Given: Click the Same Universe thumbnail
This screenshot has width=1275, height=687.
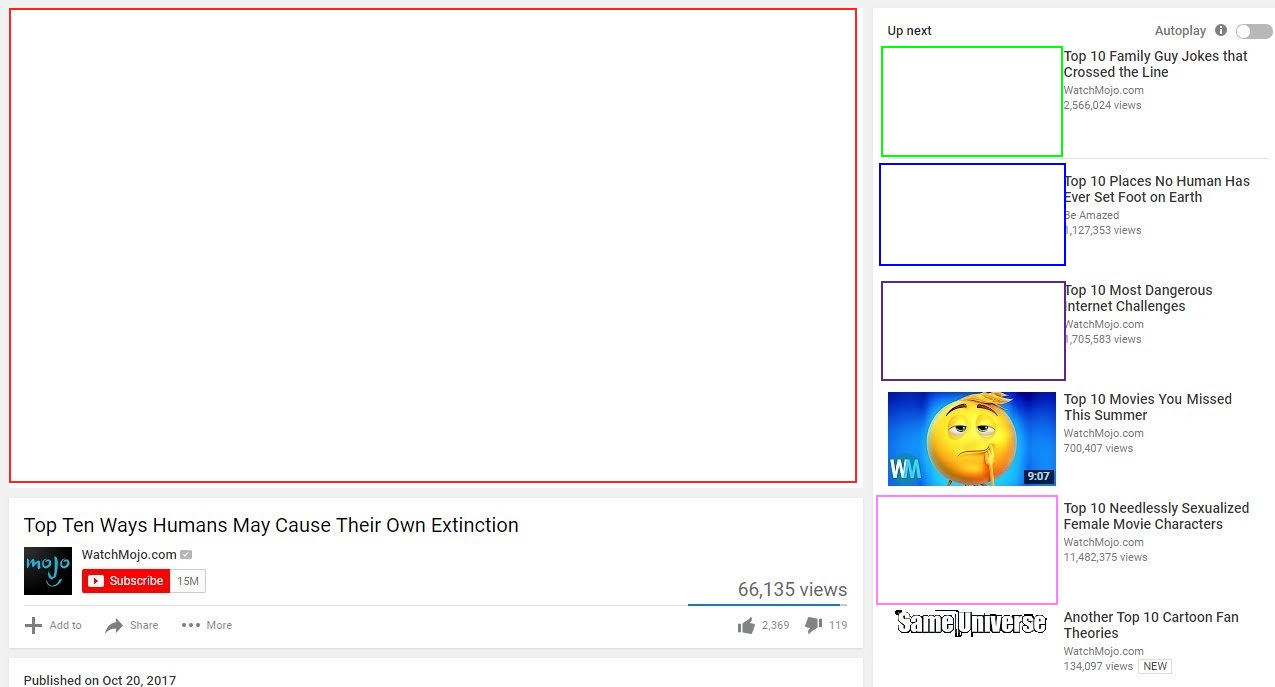Looking at the screenshot, I should (972, 624).
